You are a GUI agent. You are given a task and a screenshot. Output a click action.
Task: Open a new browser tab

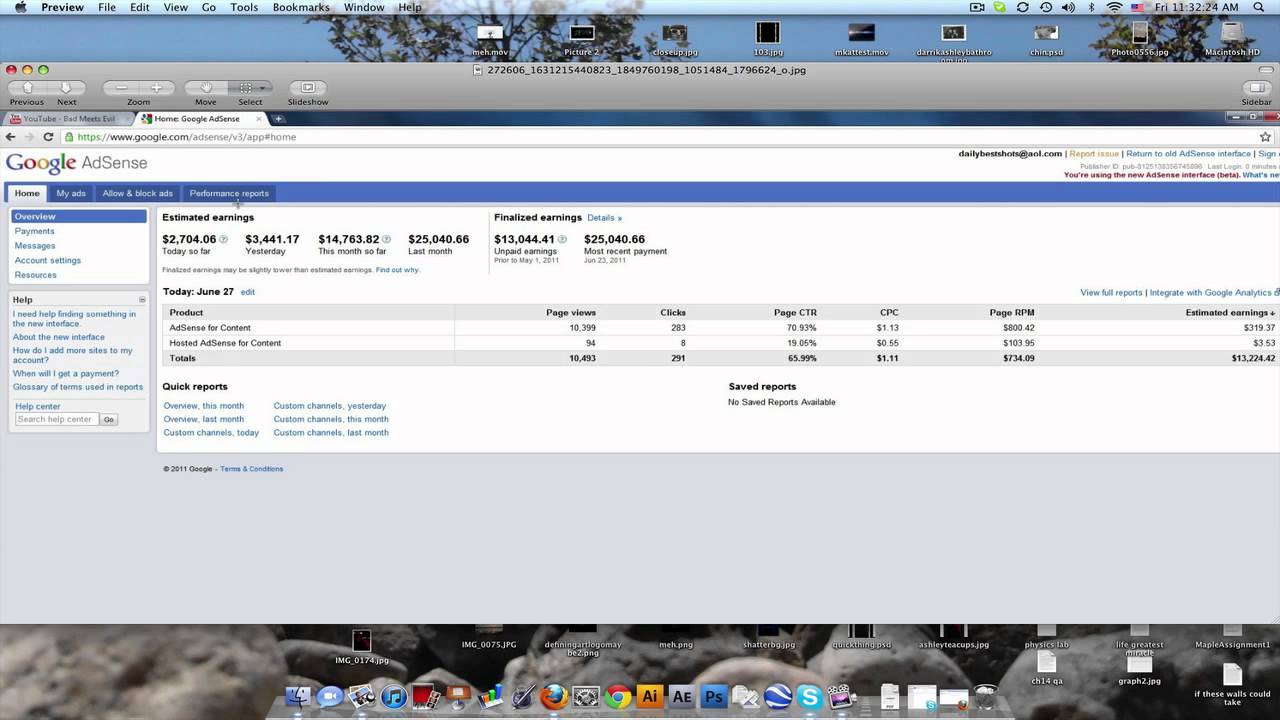click(x=278, y=119)
